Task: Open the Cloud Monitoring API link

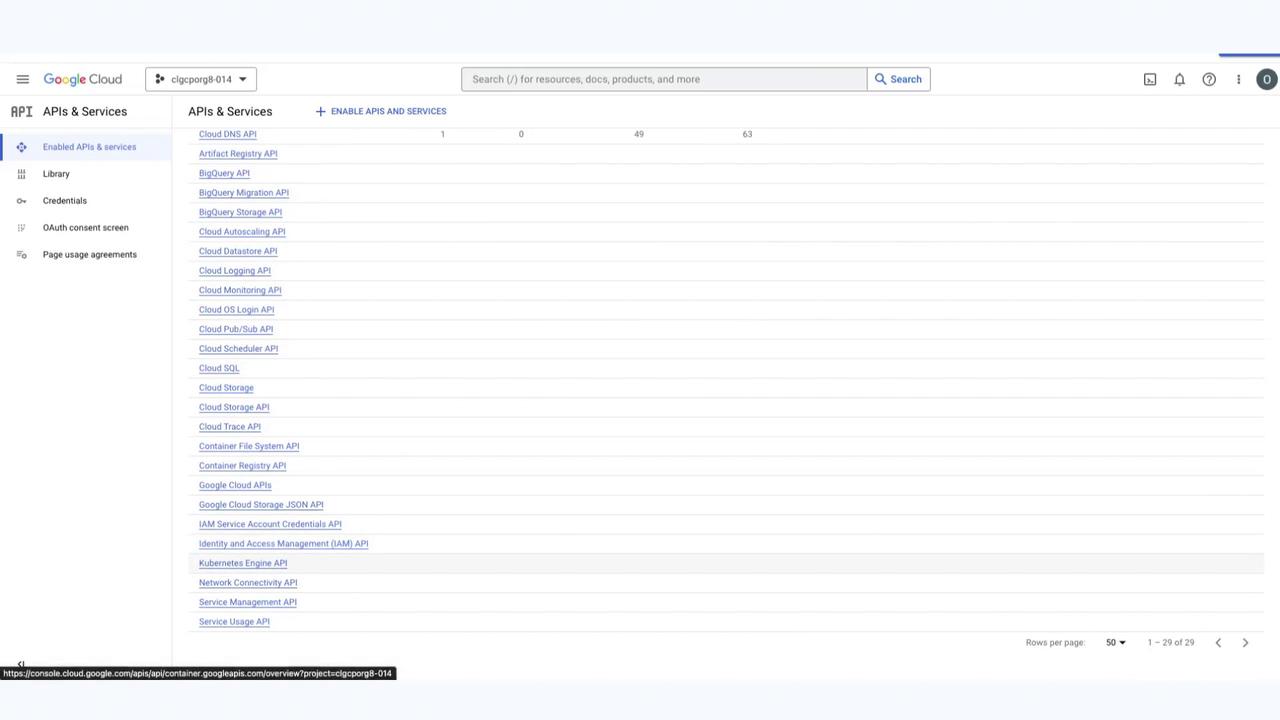Action: point(240,290)
